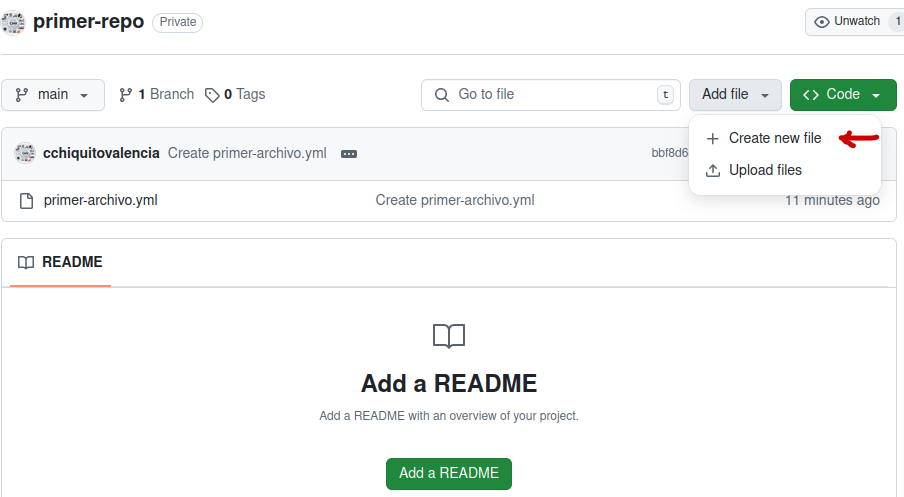View the 0 Tags link

click(235, 95)
